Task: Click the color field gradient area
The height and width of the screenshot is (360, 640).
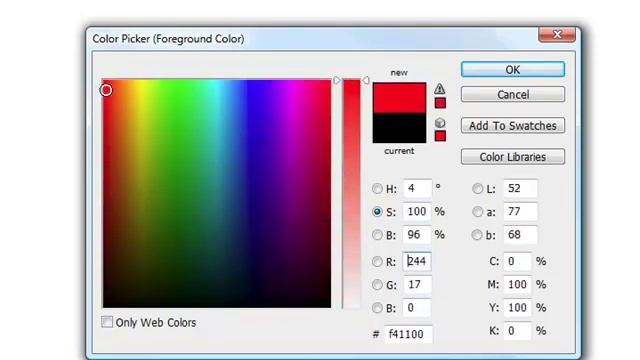Action: click(x=217, y=193)
